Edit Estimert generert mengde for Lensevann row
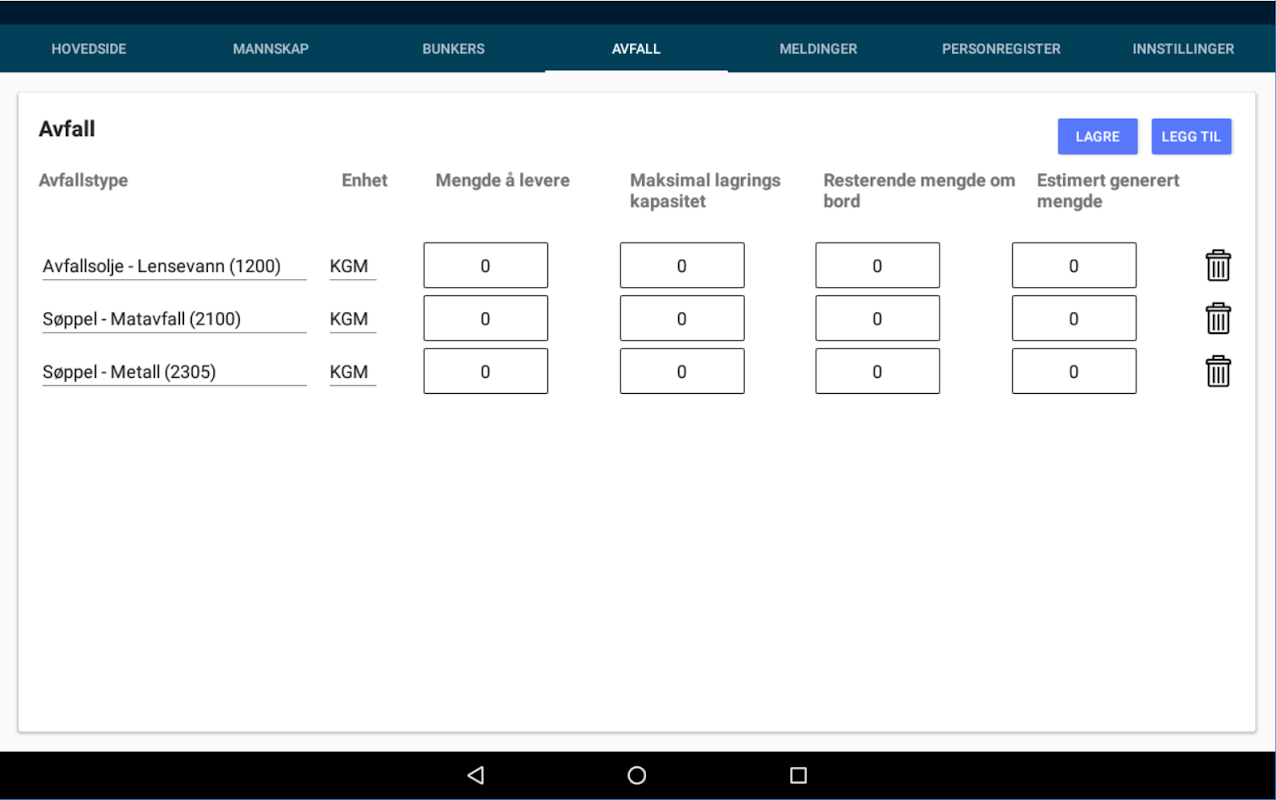 click(1074, 266)
